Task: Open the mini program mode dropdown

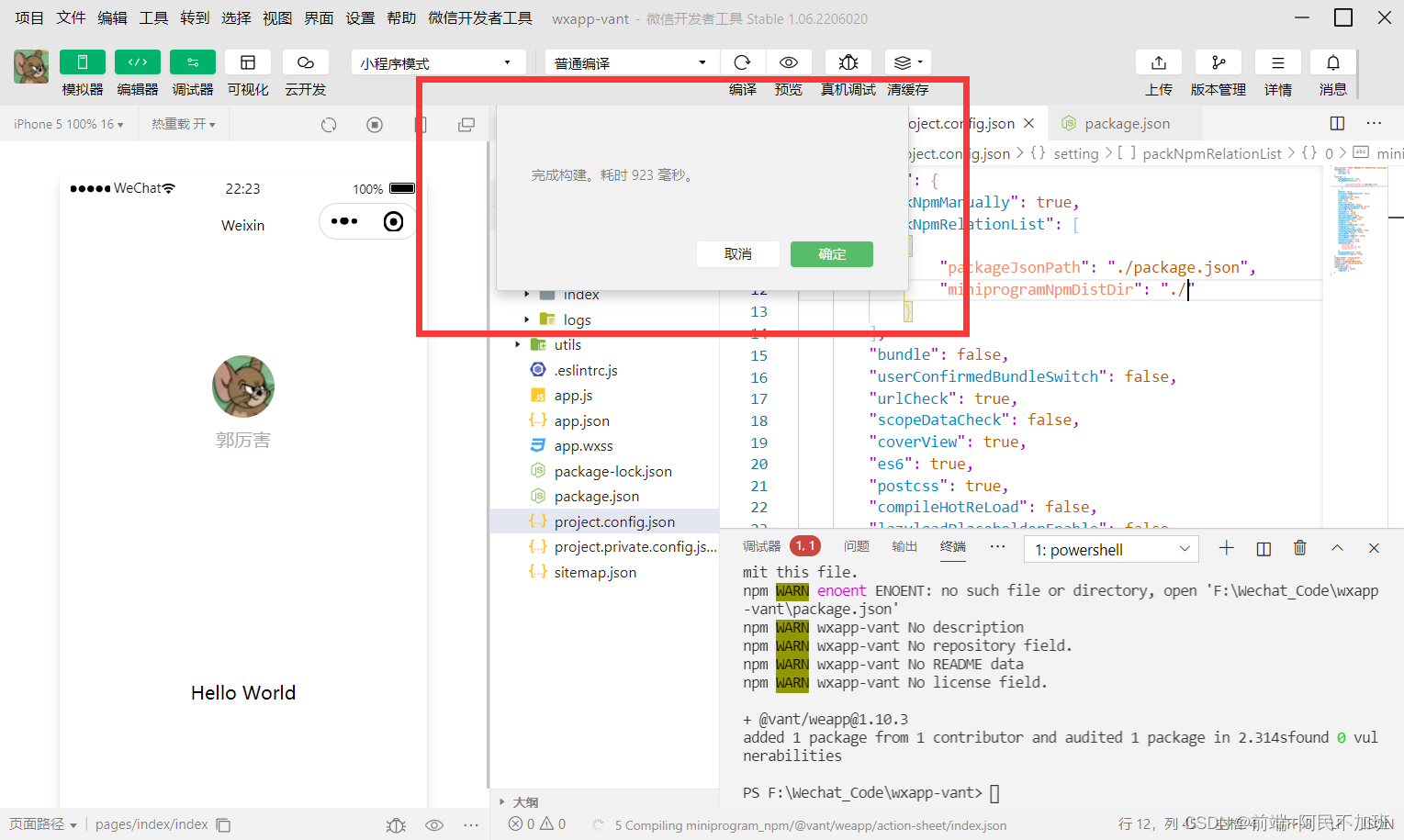Action: pos(437,62)
